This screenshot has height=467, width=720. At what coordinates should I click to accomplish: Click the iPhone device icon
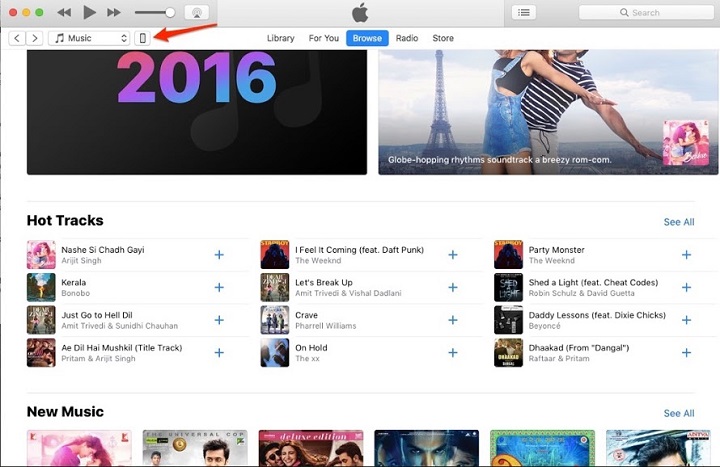pyautogui.click(x=143, y=38)
